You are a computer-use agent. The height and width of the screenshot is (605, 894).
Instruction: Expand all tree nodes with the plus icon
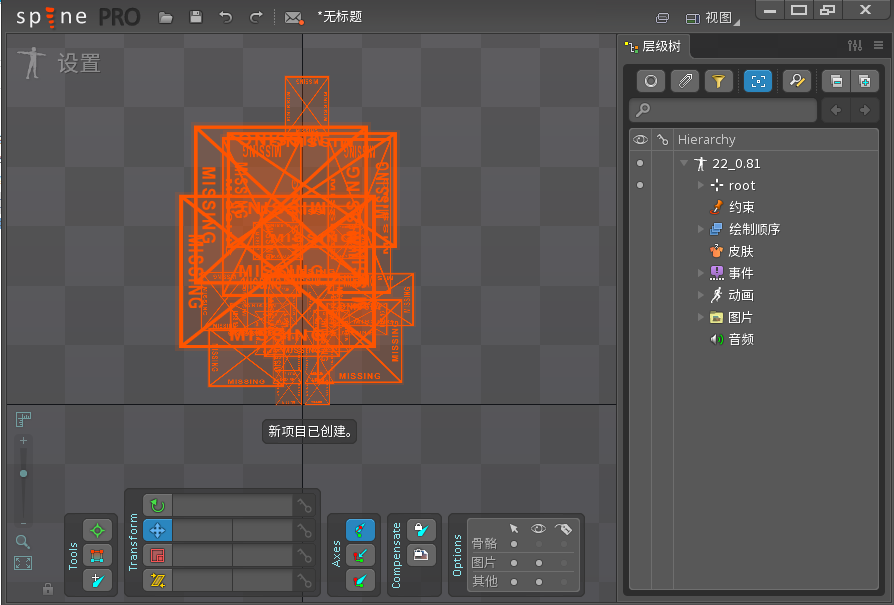pyautogui.click(x=864, y=82)
